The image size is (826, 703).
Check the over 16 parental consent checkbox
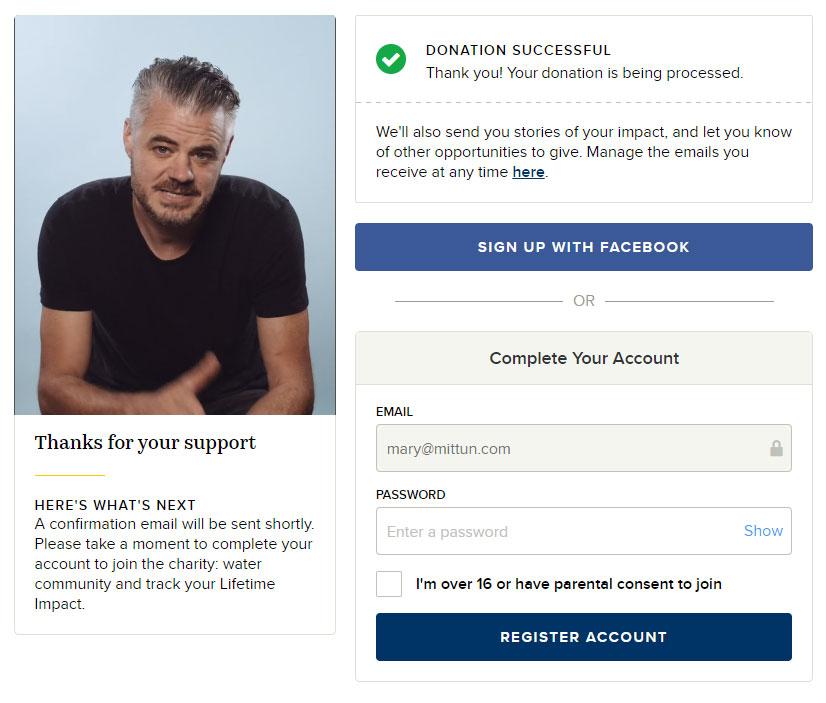pos(389,584)
